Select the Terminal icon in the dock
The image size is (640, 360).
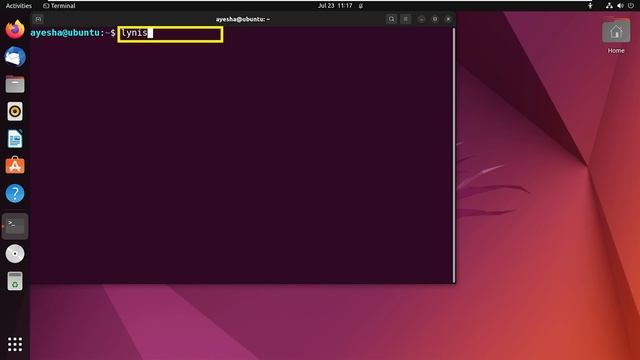click(x=15, y=226)
